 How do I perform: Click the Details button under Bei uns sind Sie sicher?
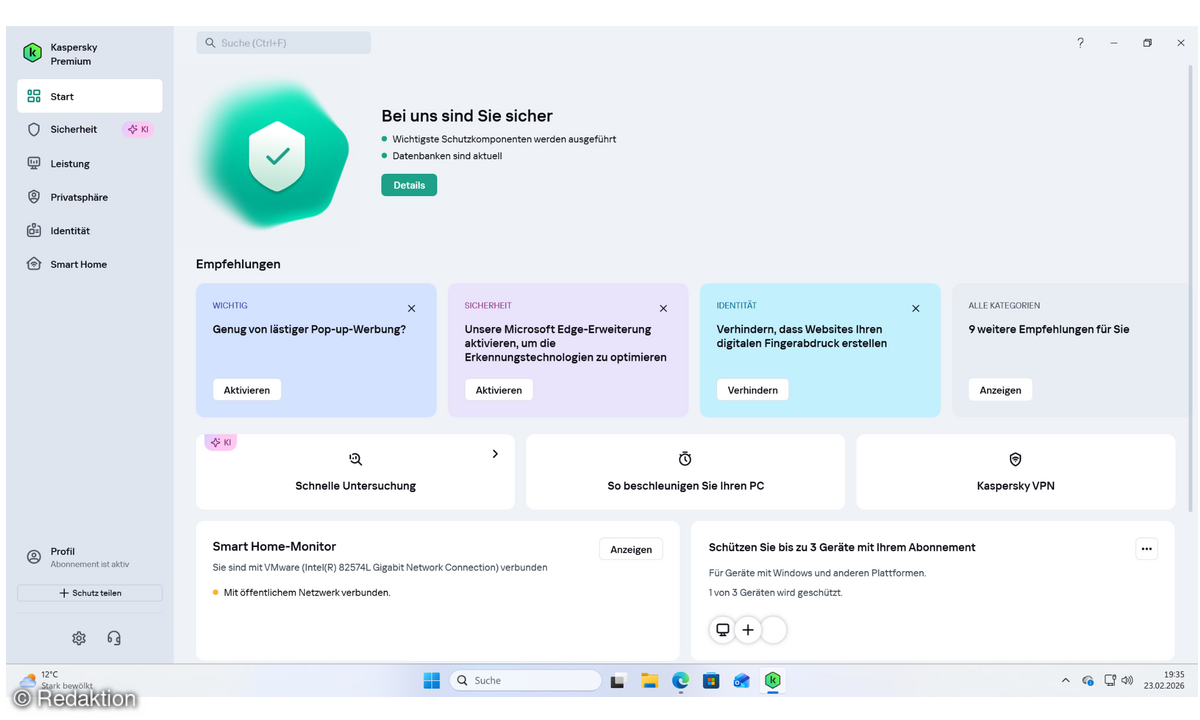[x=408, y=184]
